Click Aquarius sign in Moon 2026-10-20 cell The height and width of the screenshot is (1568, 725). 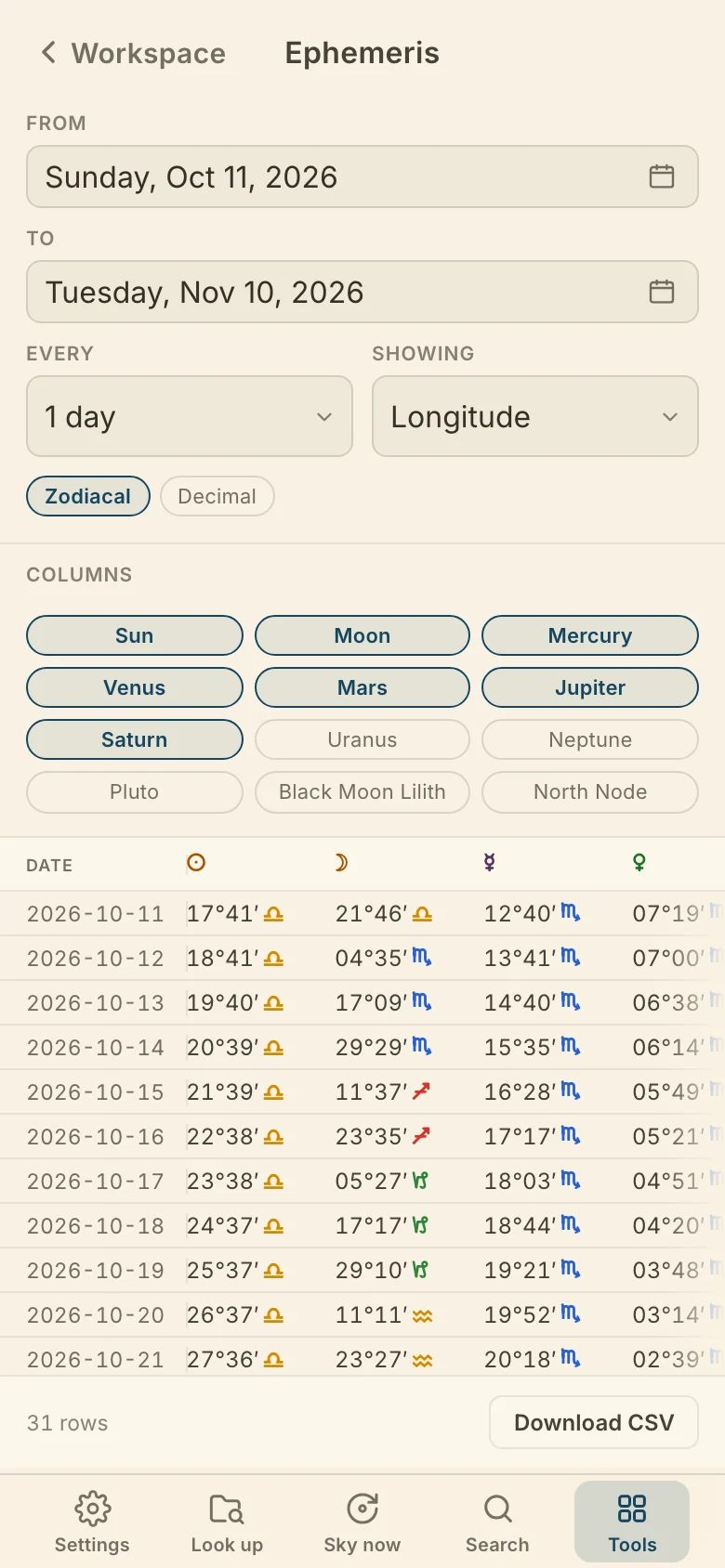point(422,1315)
